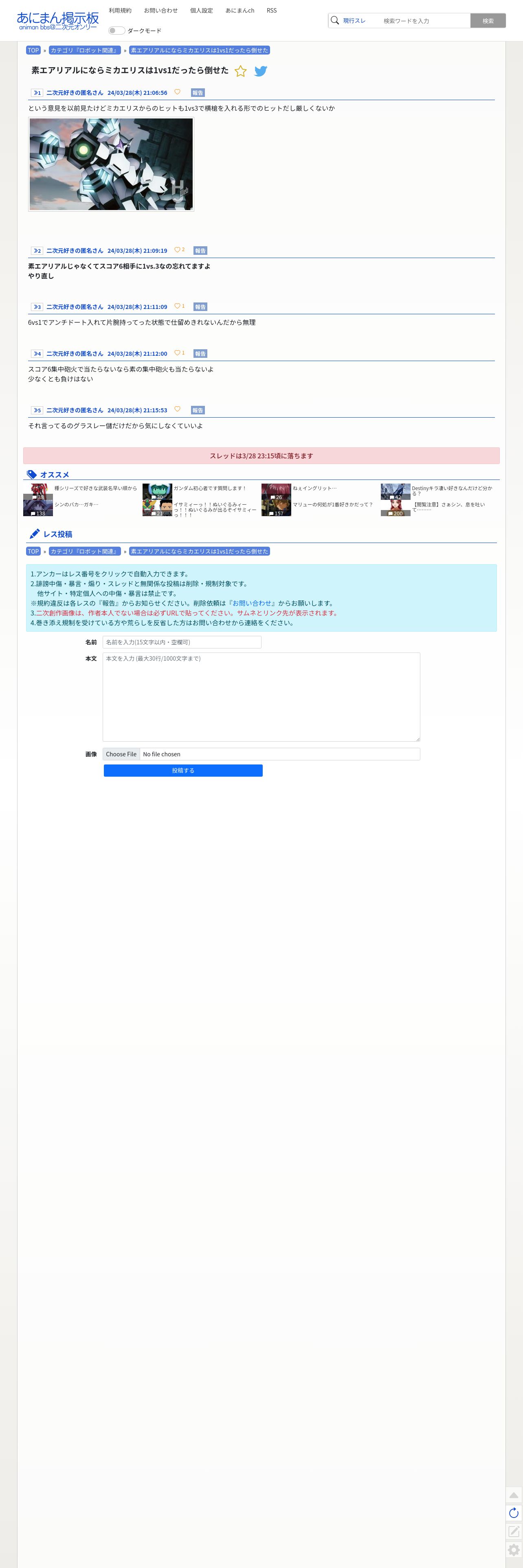
Task: Open お問い合わせ in the top menu
Action: point(161,10)
